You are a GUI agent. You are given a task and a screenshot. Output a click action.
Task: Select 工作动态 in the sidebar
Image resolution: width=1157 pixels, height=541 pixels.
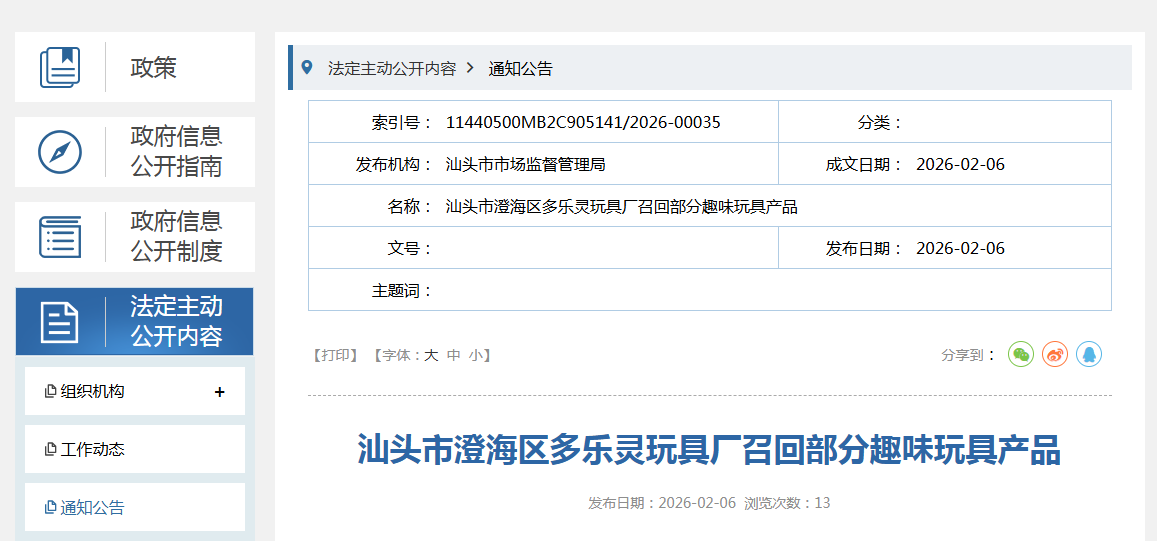(x=93, y=450)
